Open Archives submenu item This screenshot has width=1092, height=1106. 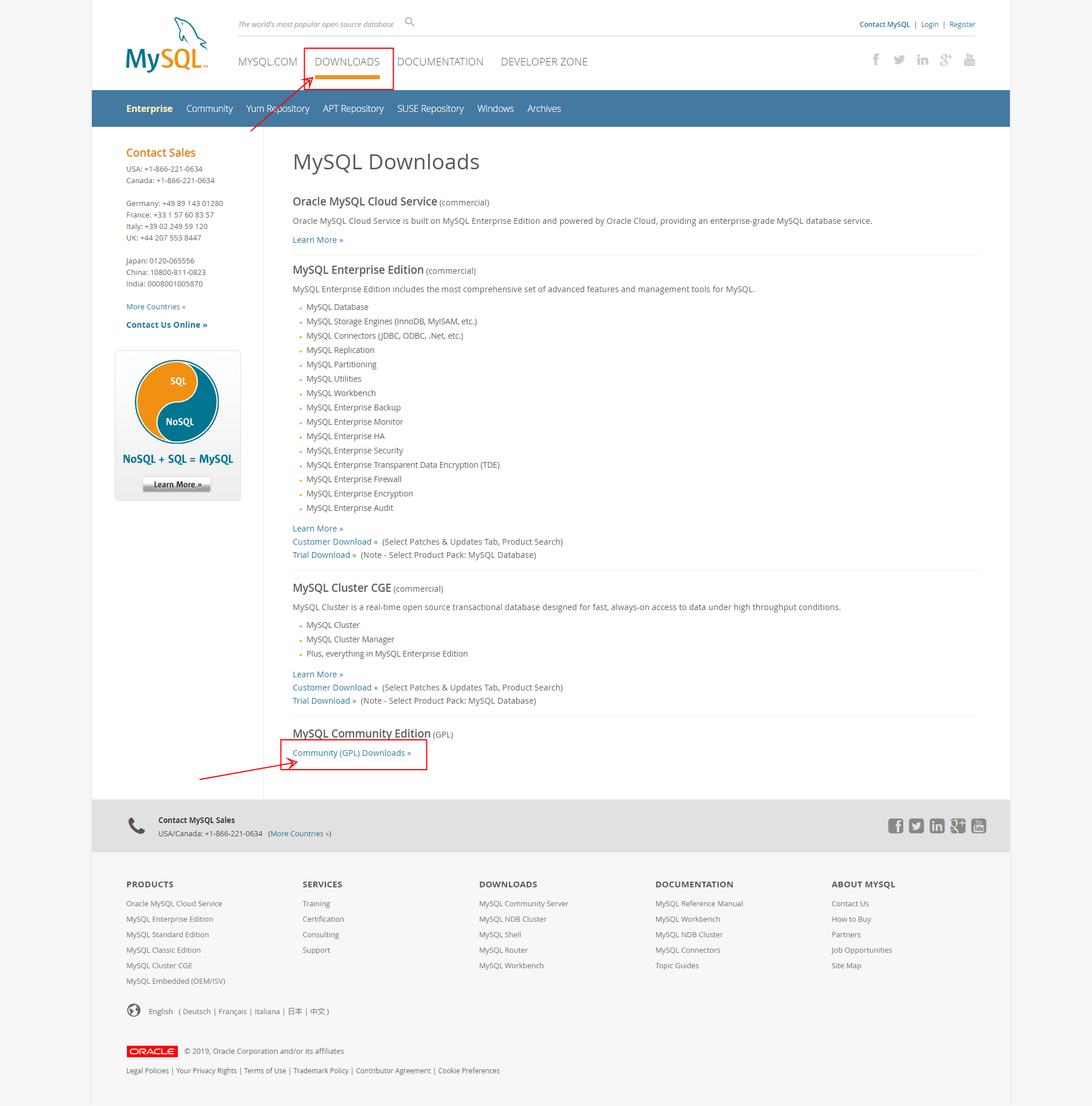coord(544,108)
